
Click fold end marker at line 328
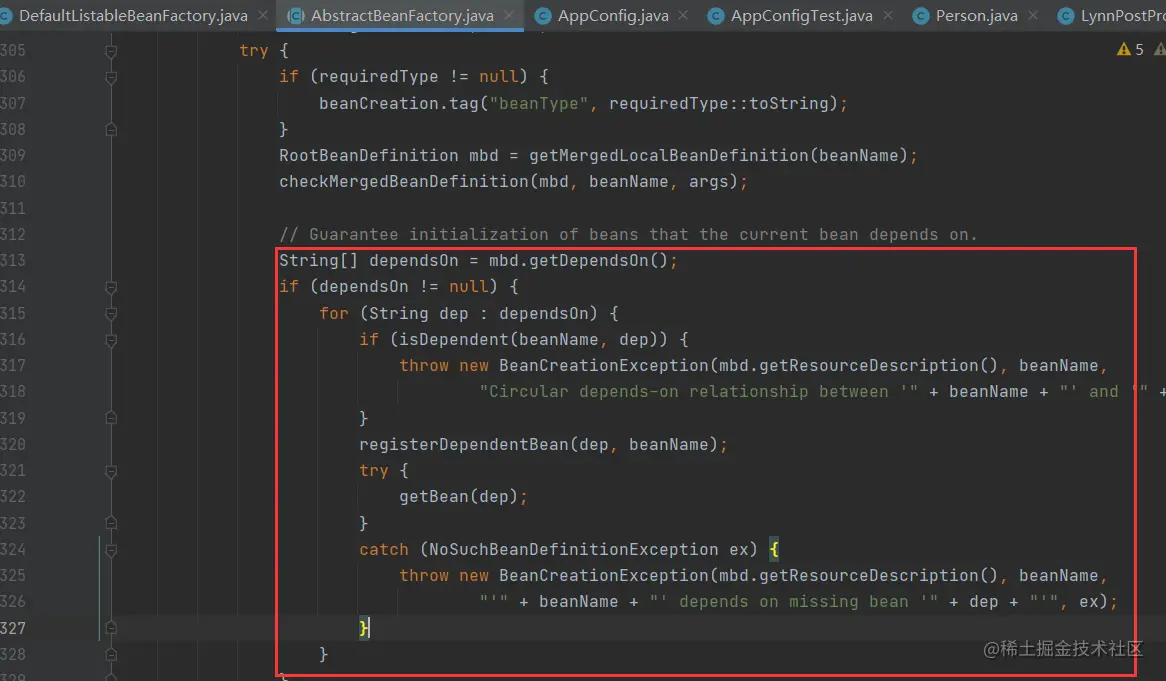pos(111,654)
